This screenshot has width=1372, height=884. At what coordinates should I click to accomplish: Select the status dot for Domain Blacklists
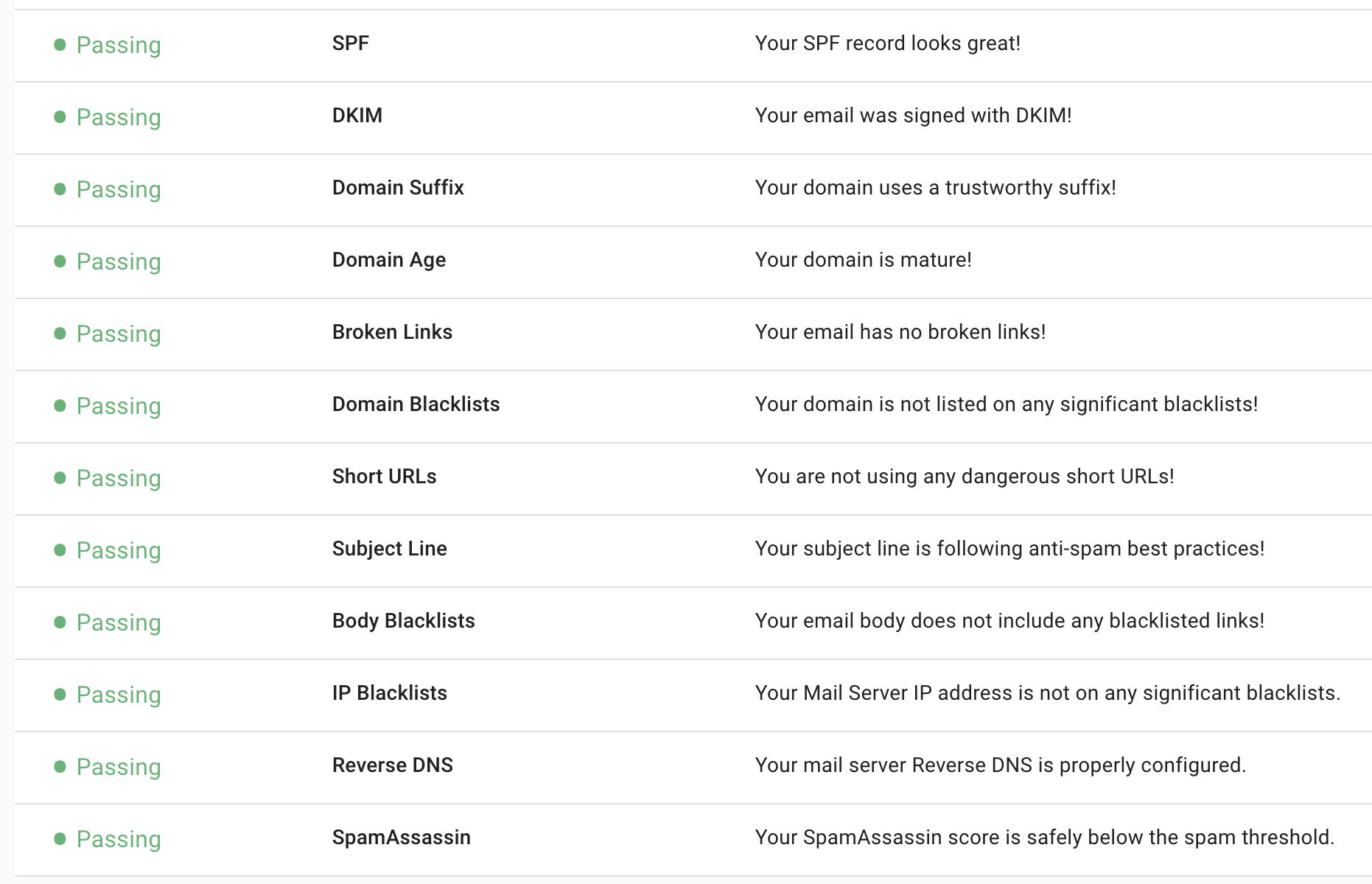(60, 406)
